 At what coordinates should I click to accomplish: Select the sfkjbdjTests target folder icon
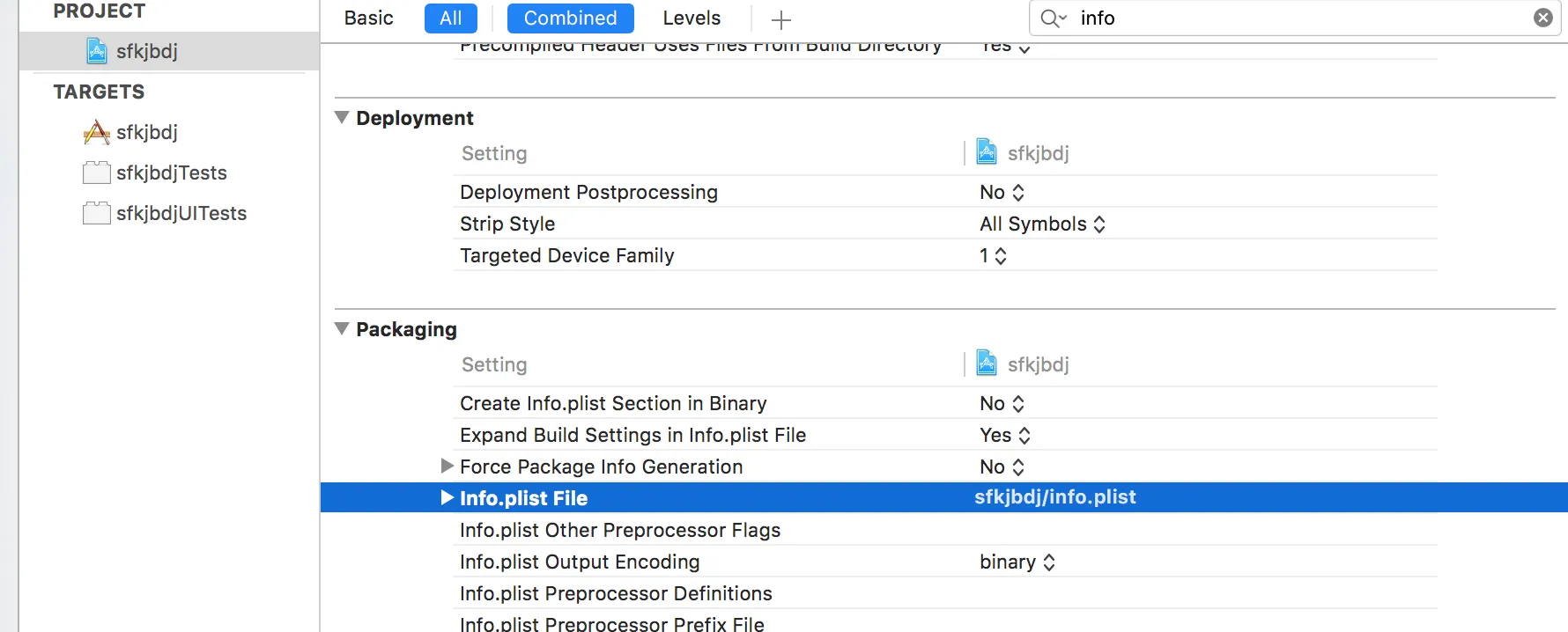[x=97, y=173]
